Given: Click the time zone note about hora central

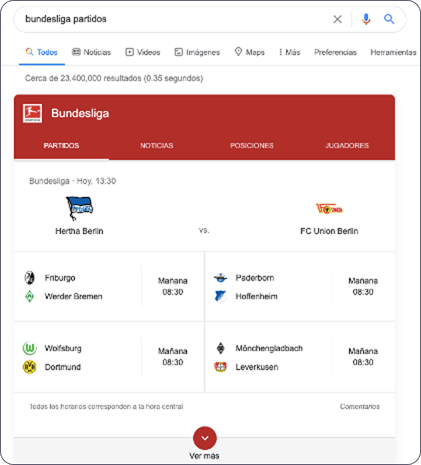Looking at the screenshot, I should click(x=106, y=406).
